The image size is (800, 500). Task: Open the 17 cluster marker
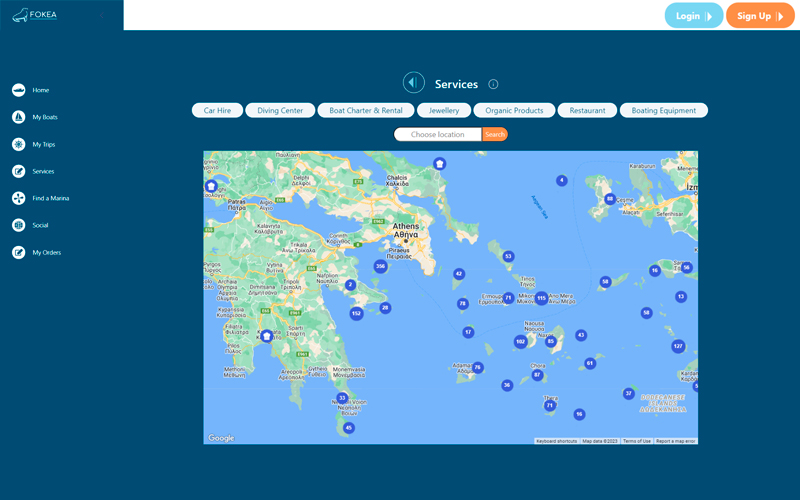coord(468,332)
